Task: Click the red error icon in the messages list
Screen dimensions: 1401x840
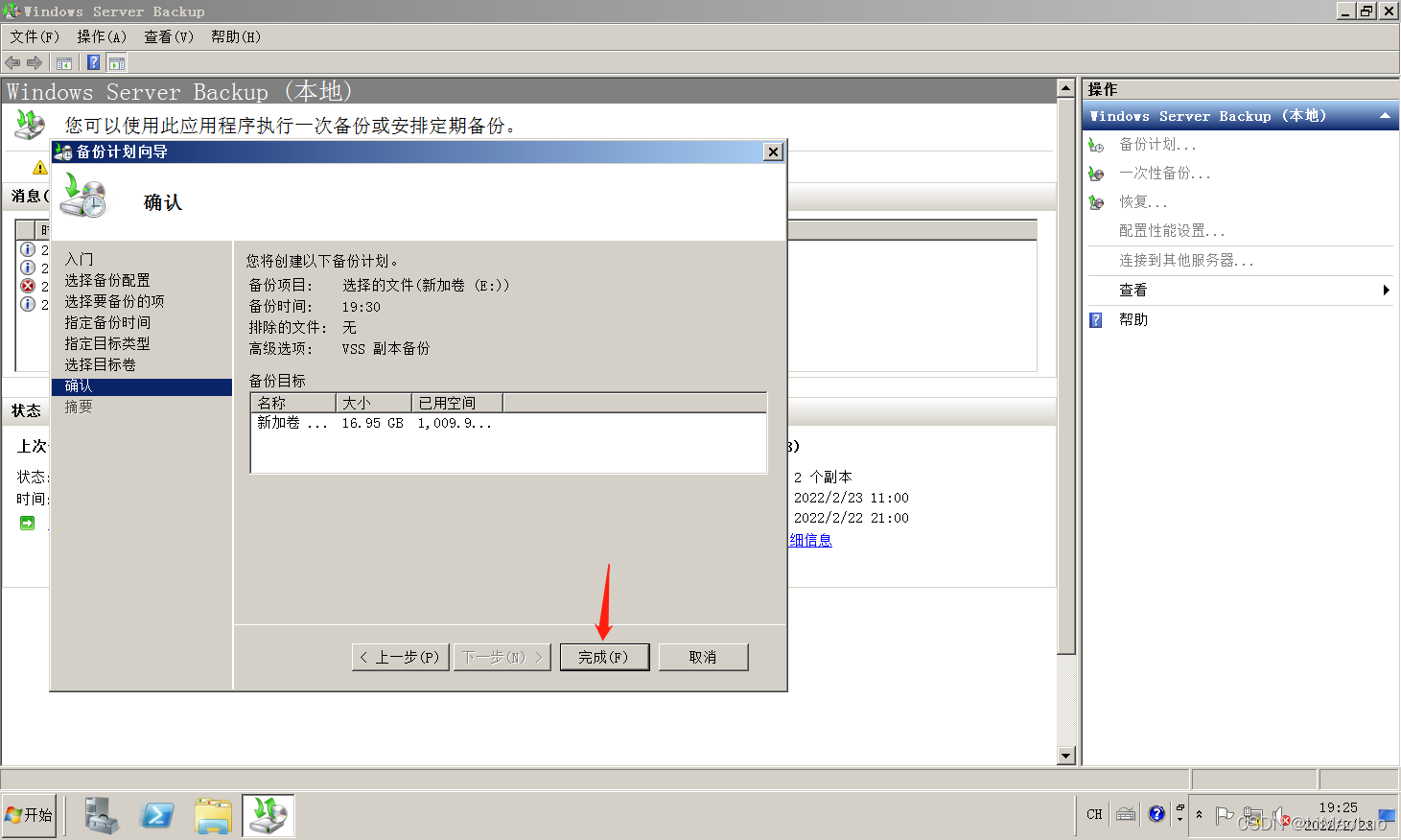Action: pos(28,286)
